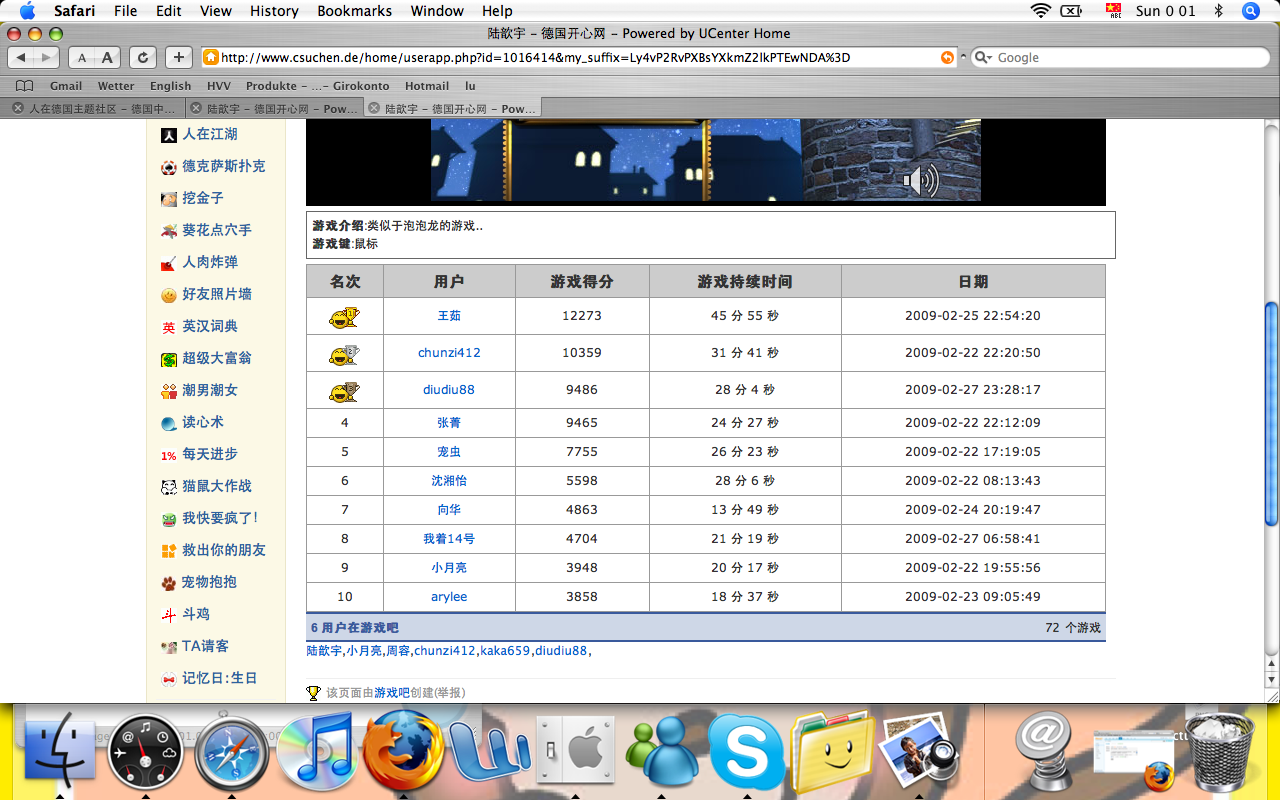Click the 72 个游戏 text
Viewport: 1280px width, 800px height.
coord(1072,628)
